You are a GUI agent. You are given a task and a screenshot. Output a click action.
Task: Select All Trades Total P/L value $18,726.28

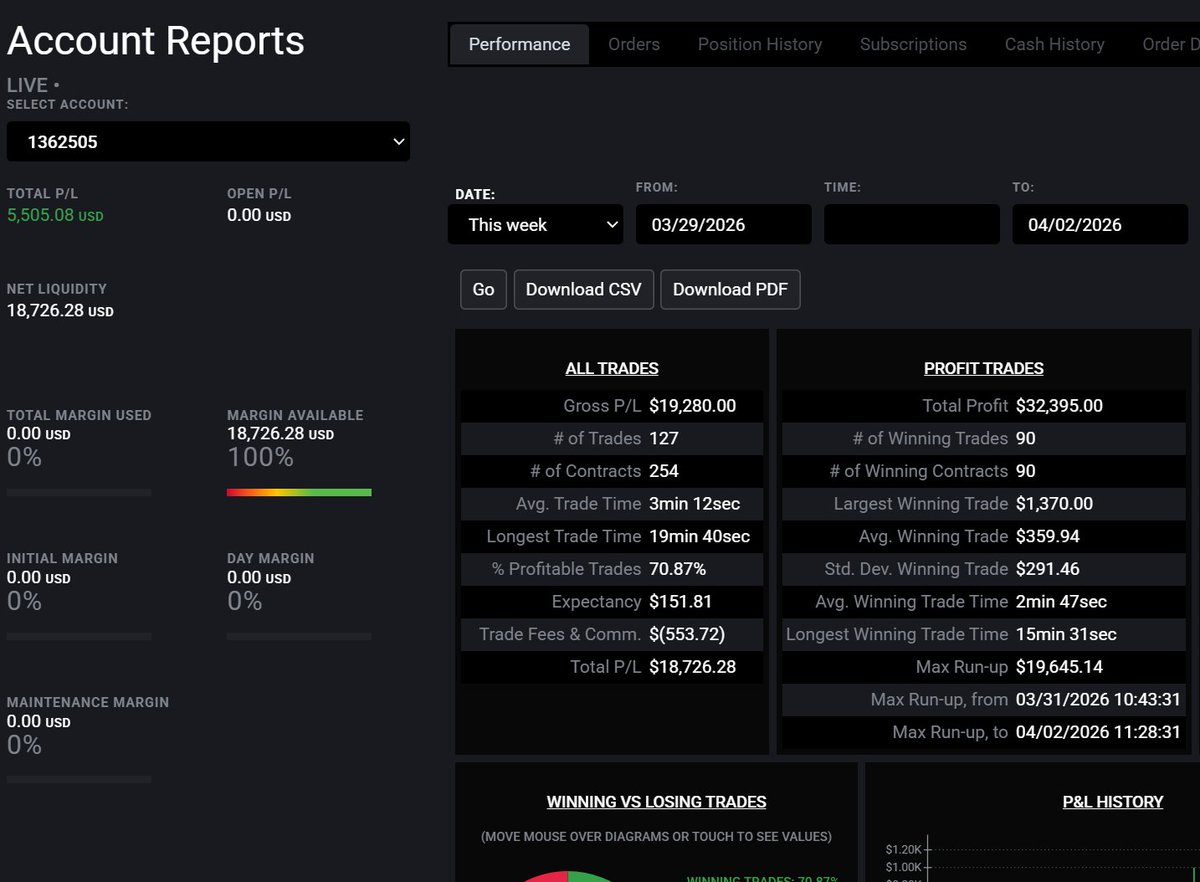(x=692, y=666)
